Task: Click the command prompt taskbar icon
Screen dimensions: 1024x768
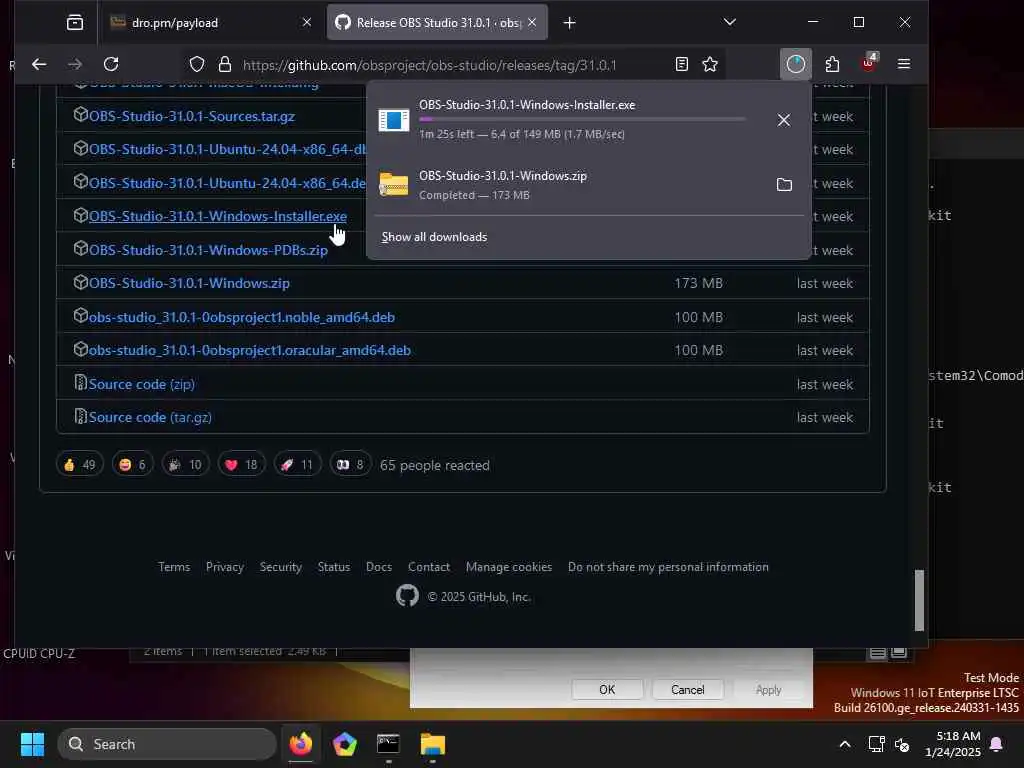Action: pyautogui.click(x=389, y=744)
